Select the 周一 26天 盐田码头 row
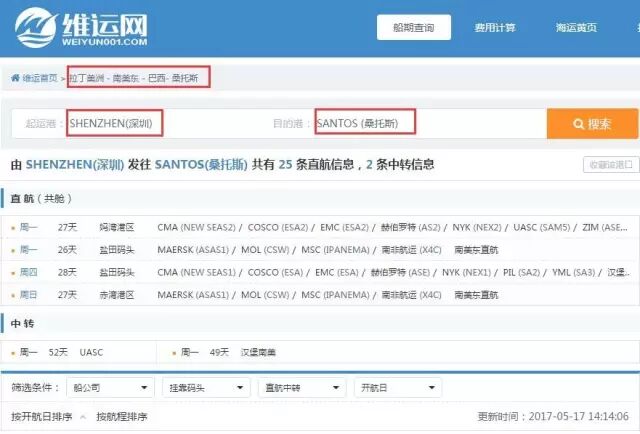Image resolution: width=640 pixels, height=434 pixels. coord(320,250)
